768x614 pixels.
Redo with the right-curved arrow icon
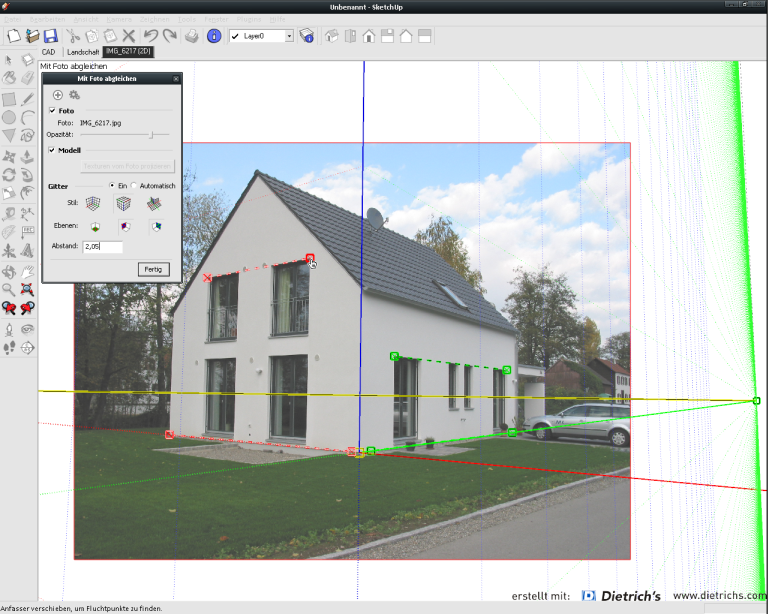(169, 36)
